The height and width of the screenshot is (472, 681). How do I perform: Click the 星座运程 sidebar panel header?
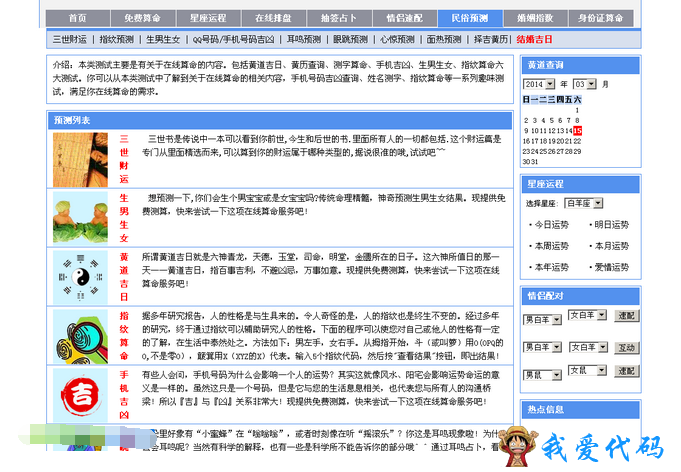pos(581,184)
